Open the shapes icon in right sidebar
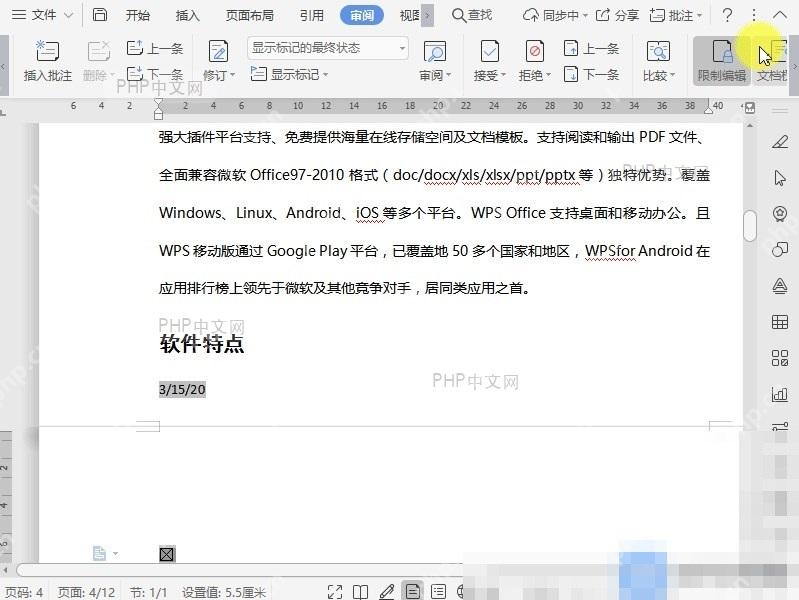 [x=780, y=249]
